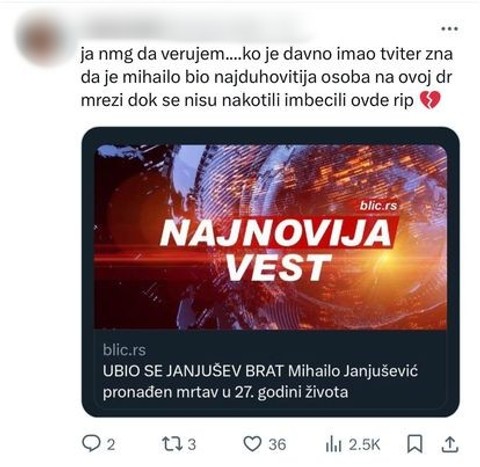Viewport: 480px width, 467px height.
Task: Click the retweet count showing 3
Action: [191, 445]
